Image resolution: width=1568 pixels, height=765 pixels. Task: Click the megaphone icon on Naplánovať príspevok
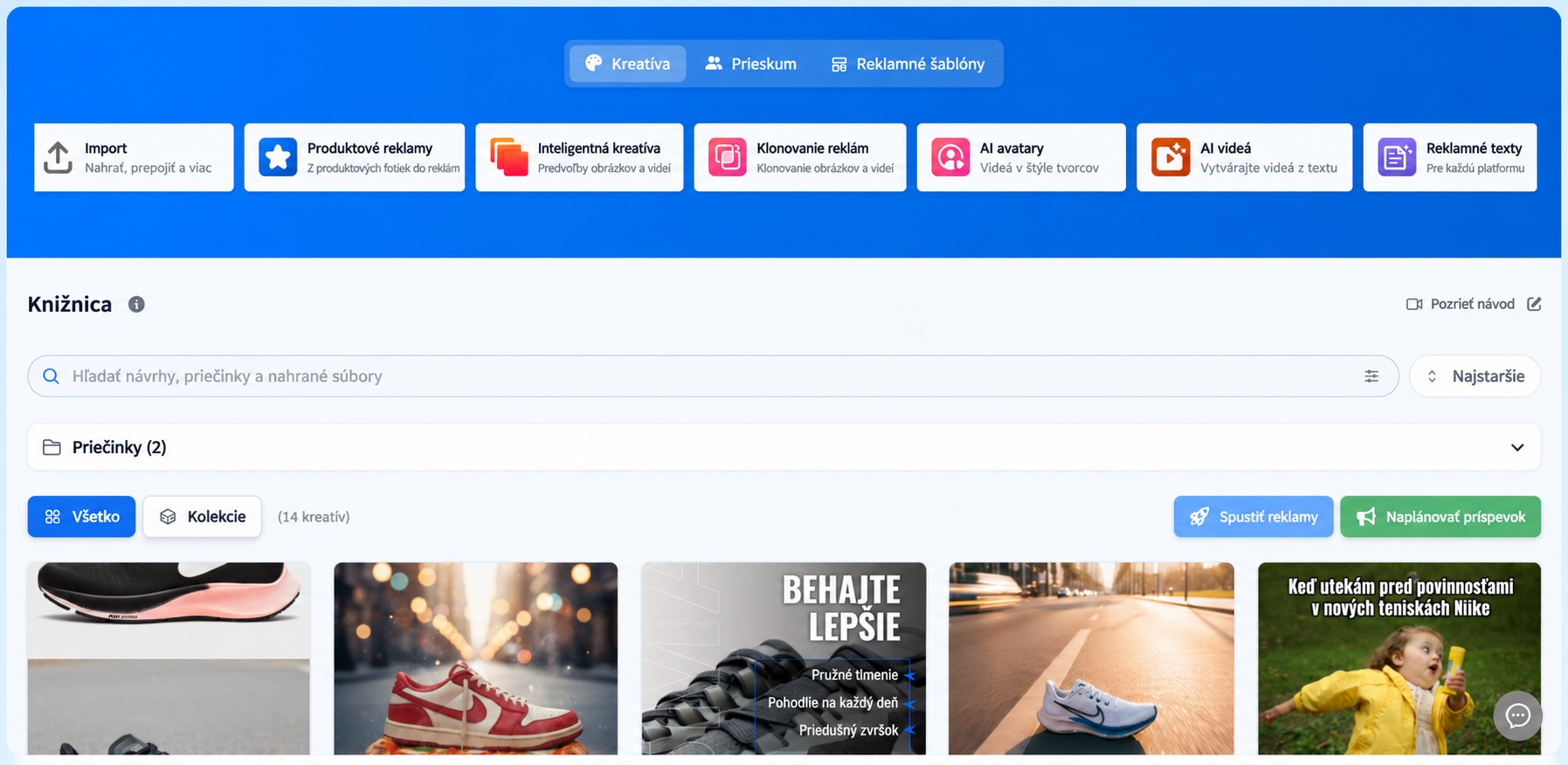[x=1366, y=517]
